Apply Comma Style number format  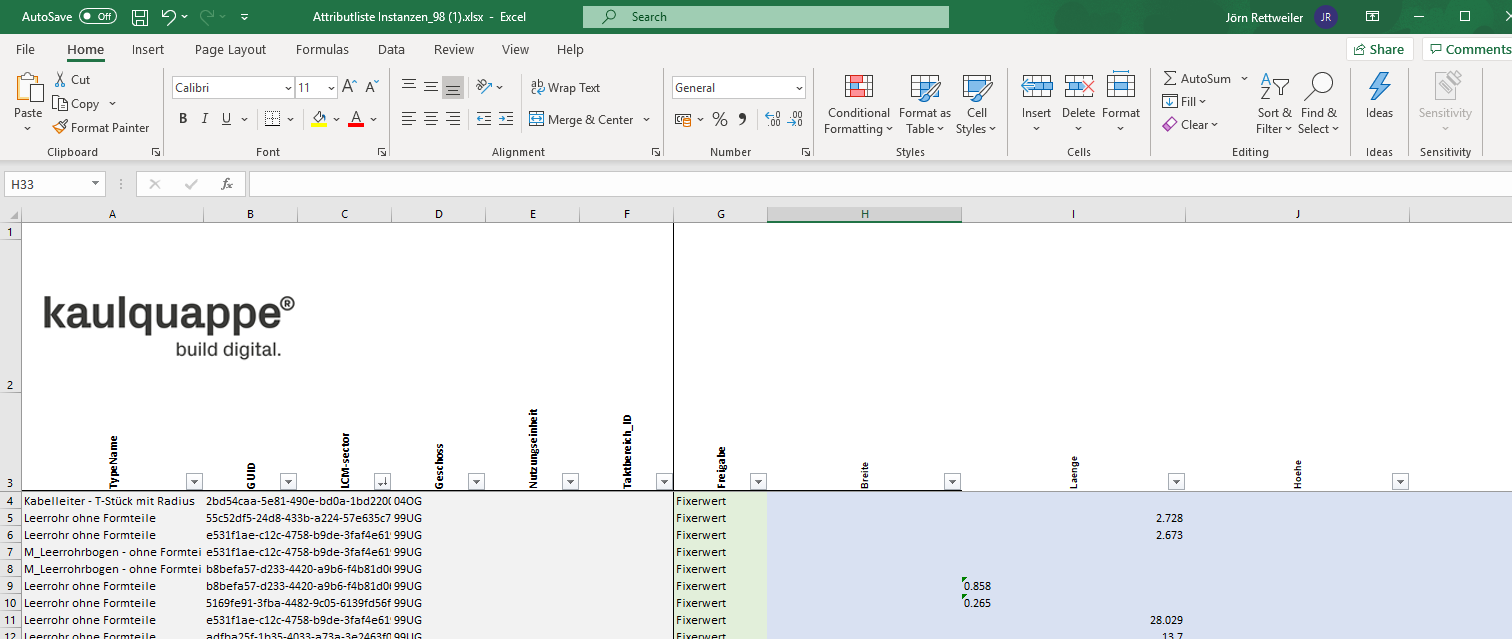pos(743,119)
